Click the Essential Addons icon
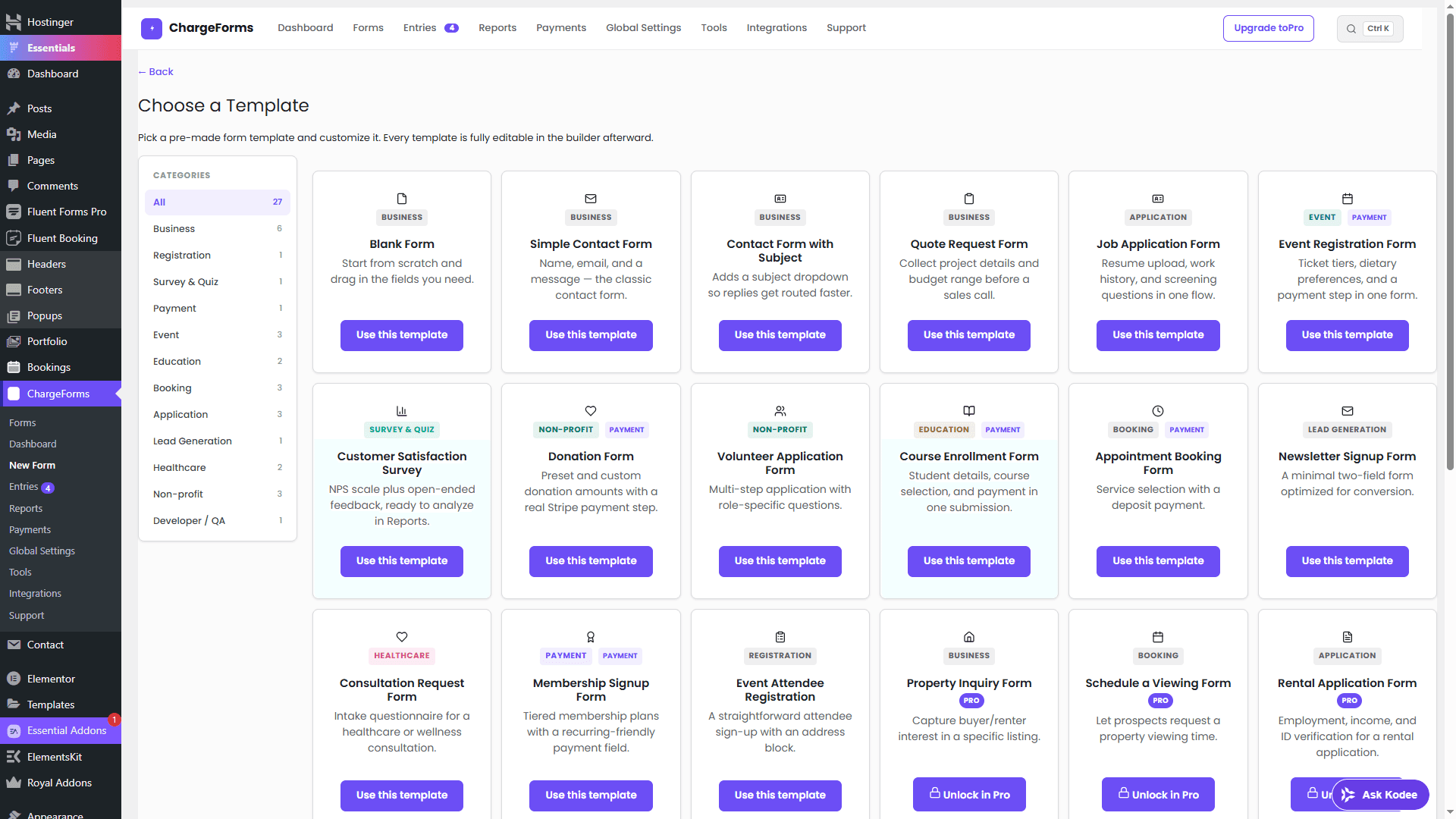This screenshot has width=1456, height=819. tap(14, 731)
